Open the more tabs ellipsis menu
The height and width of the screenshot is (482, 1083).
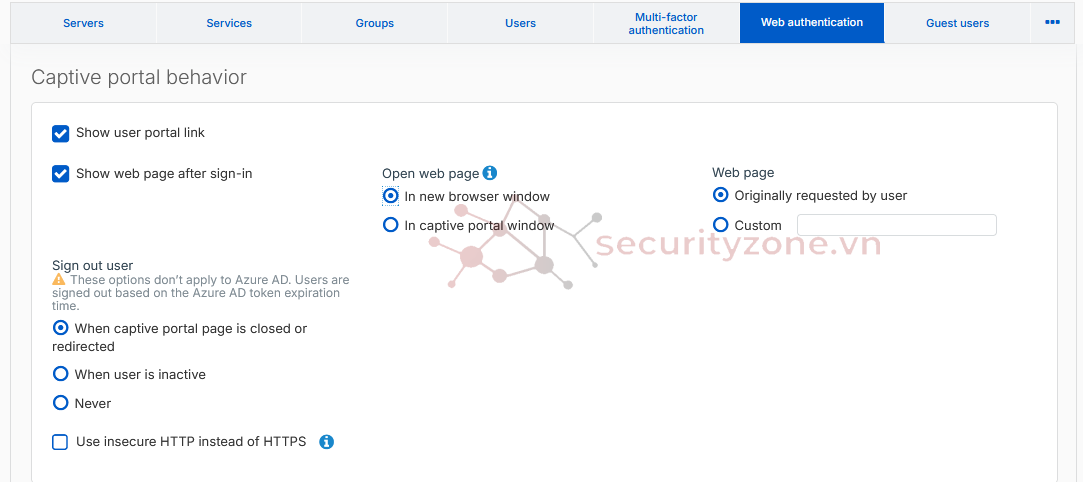(x=1052, y=22)
